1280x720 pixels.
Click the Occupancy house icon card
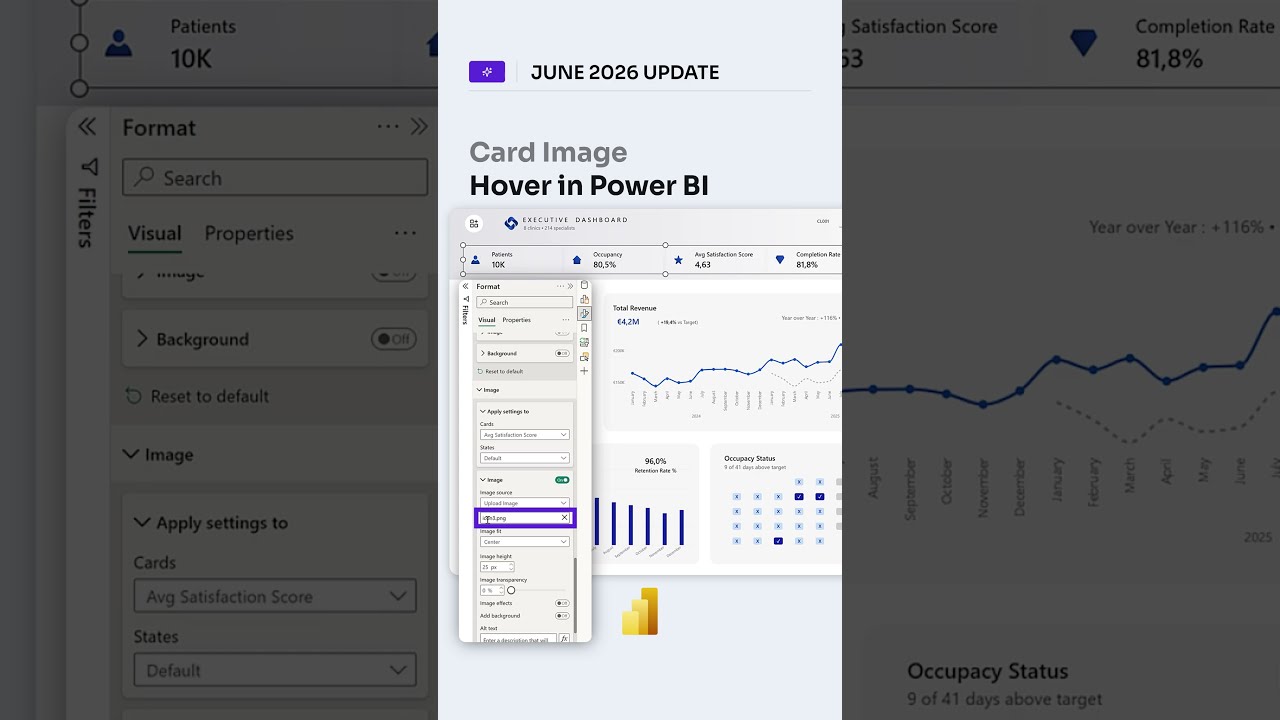pyautogui.click(x=577, y=260)
